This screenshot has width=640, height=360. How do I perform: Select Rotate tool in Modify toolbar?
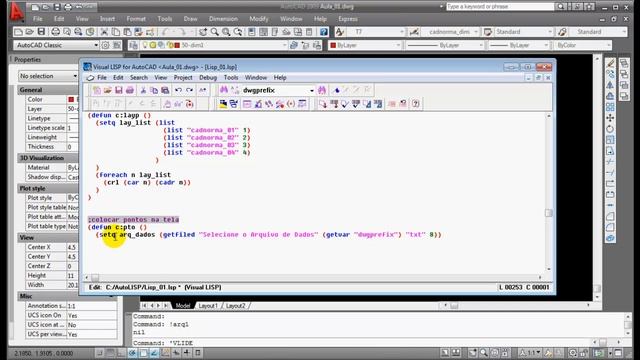point(610,129)
